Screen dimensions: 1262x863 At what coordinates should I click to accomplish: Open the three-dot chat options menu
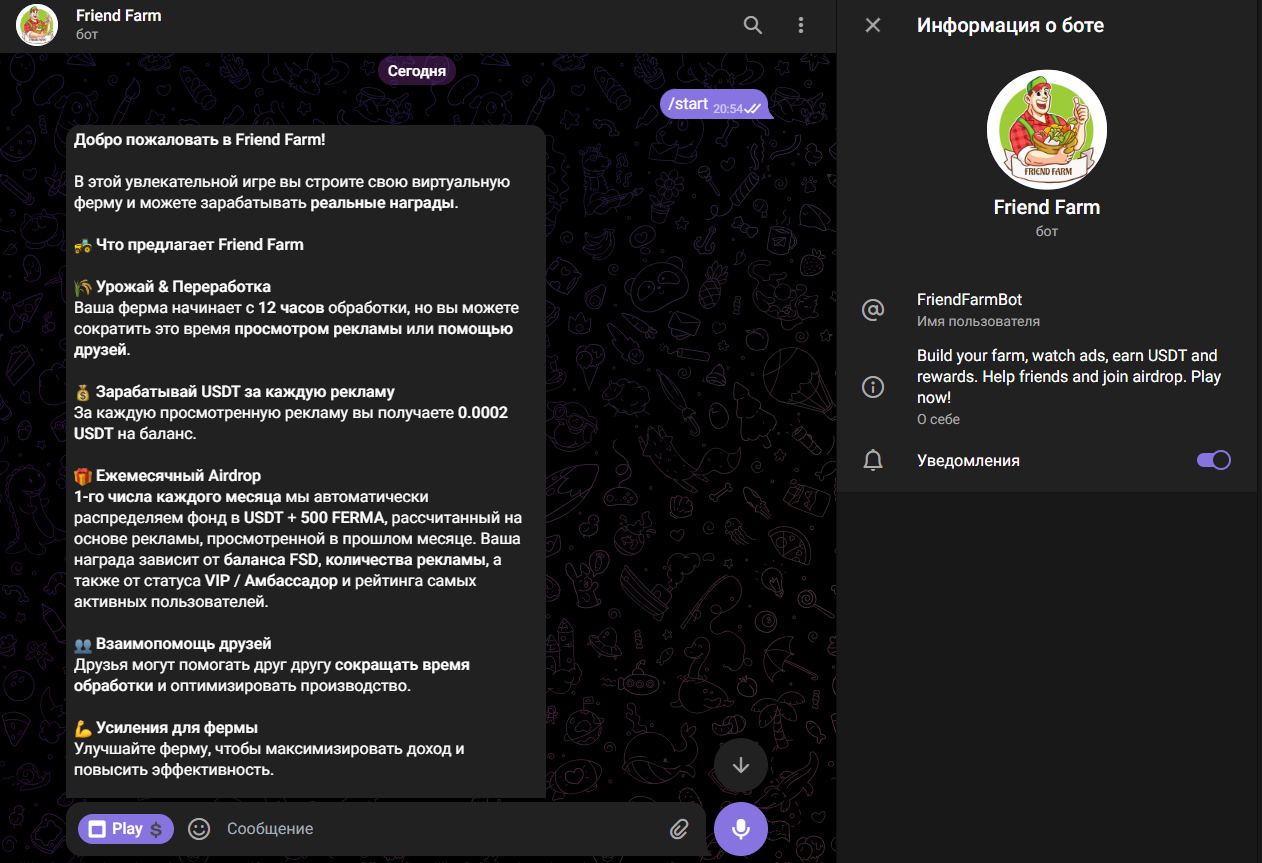[x=800, y=25]
